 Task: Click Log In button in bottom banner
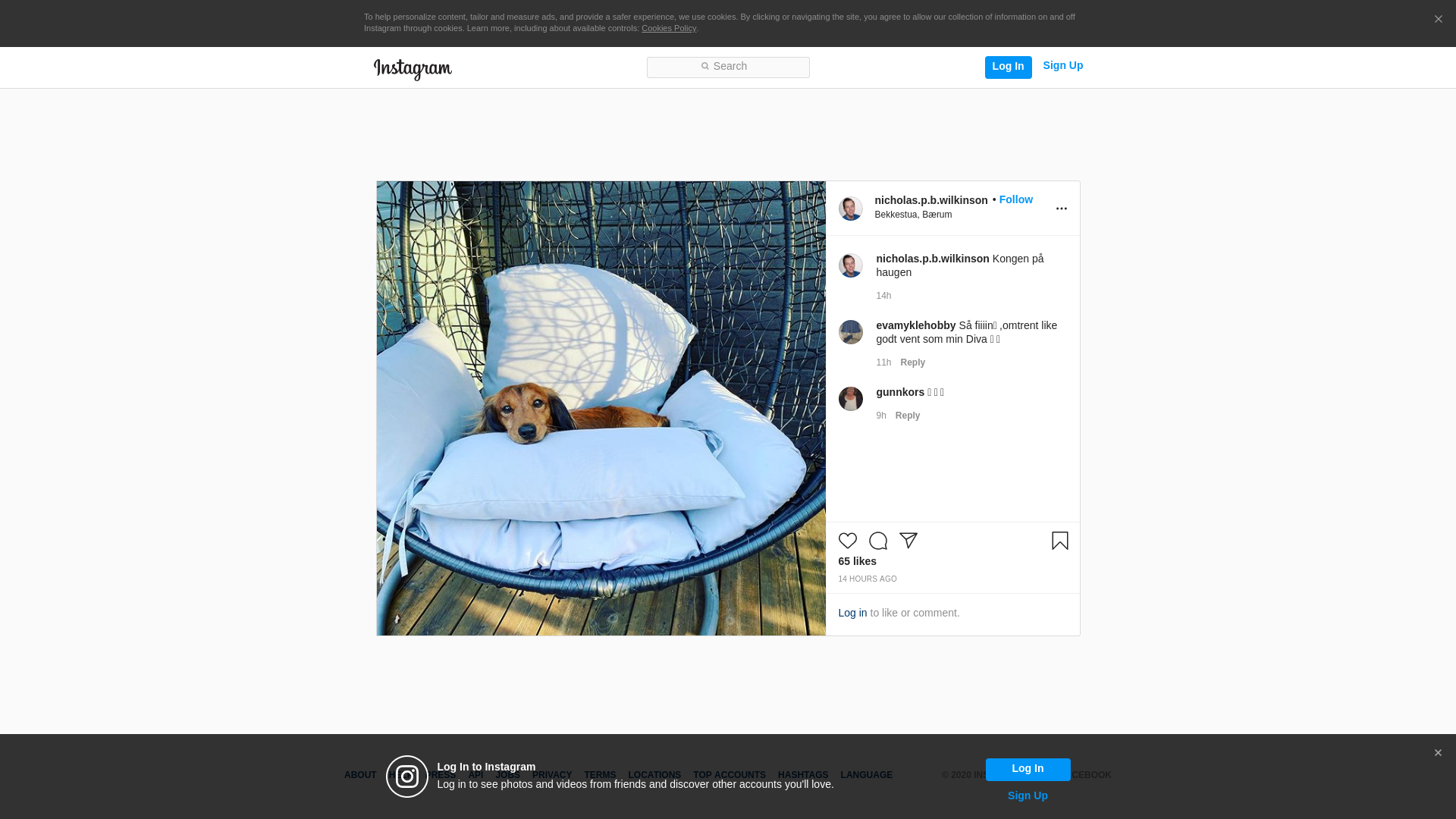click(1028, 769)
